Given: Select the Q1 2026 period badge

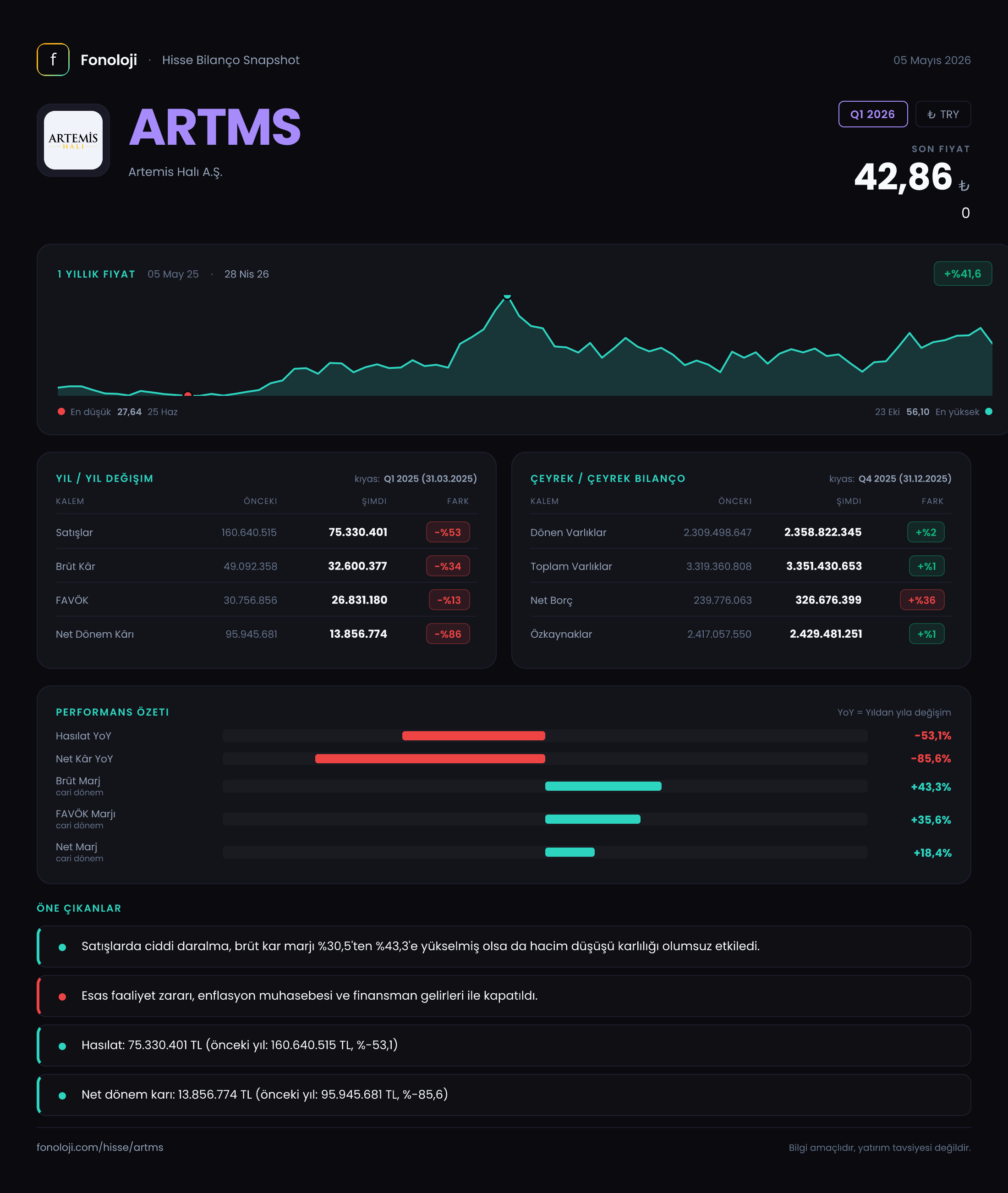Looking at the screenshot, I should click(872, 114).
